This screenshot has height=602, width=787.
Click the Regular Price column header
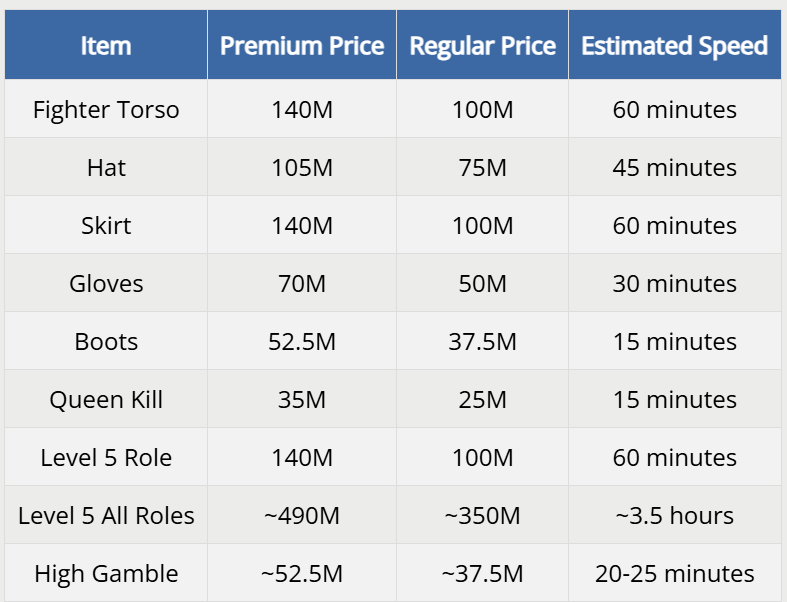tap(482, 46)
